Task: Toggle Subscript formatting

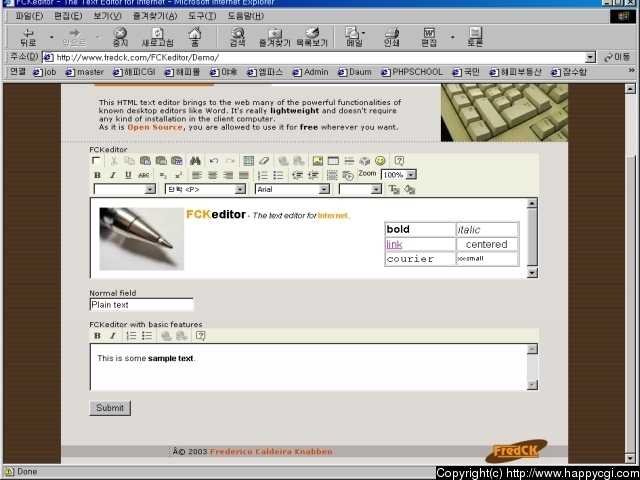Action: (x=163, y=175)
